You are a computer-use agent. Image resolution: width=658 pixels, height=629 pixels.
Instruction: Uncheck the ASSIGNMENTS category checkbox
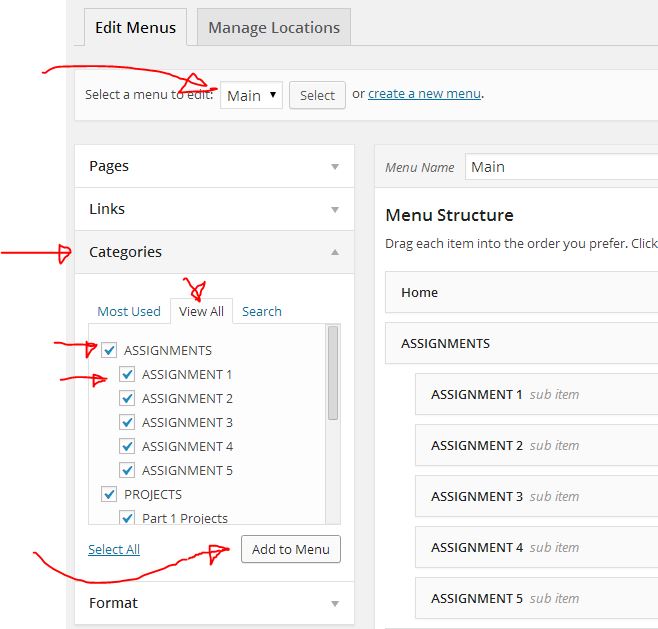click(110, 350)
